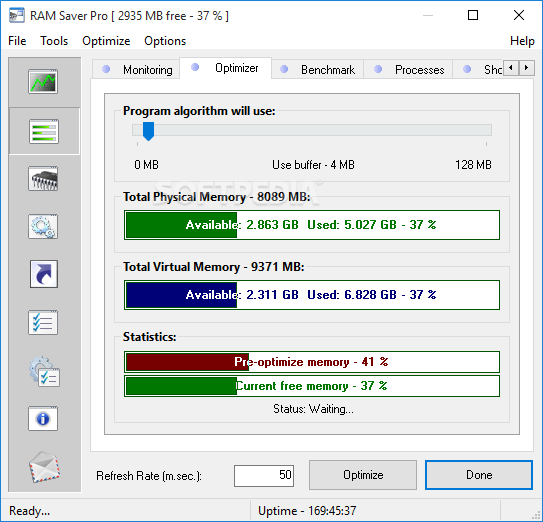Viewport: 543px width, 522px height.
Task: Click the buffer slider track near 128 MB
Action: click(485, 131)
